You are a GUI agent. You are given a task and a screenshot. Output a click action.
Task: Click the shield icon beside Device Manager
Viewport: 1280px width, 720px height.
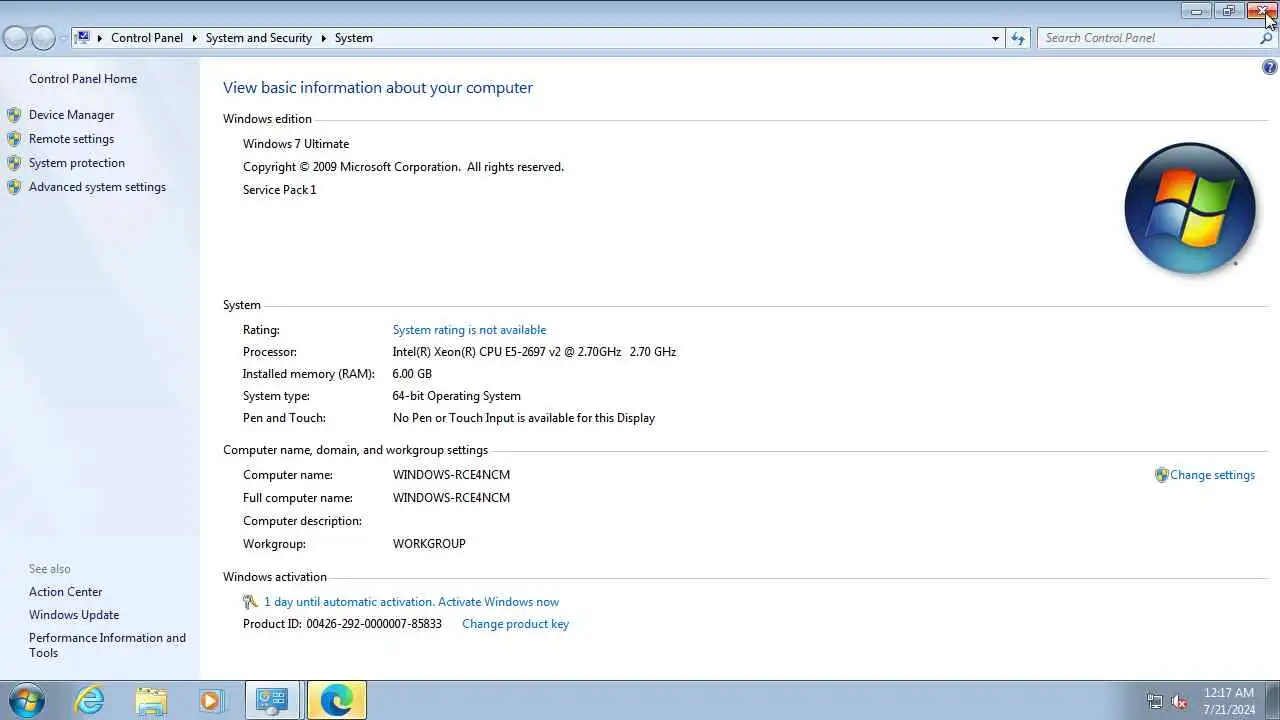pyautogui.click(x=14, y=115)
